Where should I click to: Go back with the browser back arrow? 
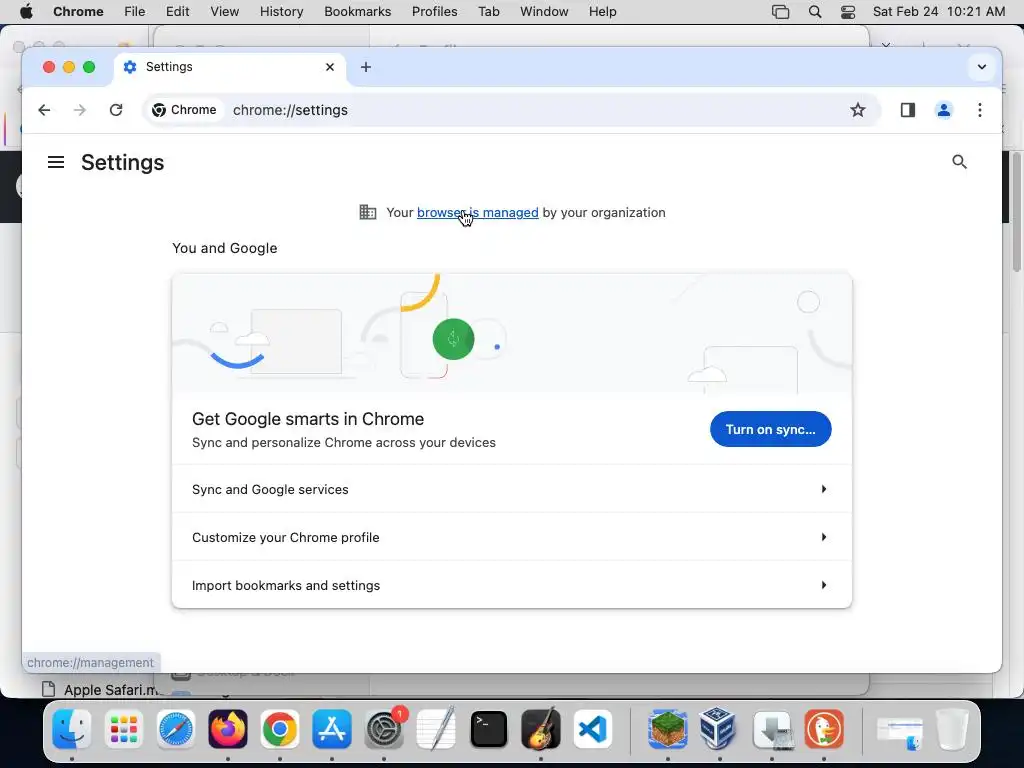point(44,110)
